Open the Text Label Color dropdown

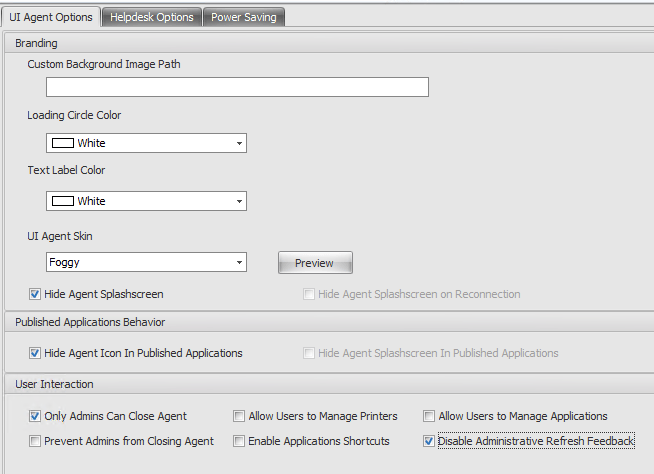pos(146,201)
